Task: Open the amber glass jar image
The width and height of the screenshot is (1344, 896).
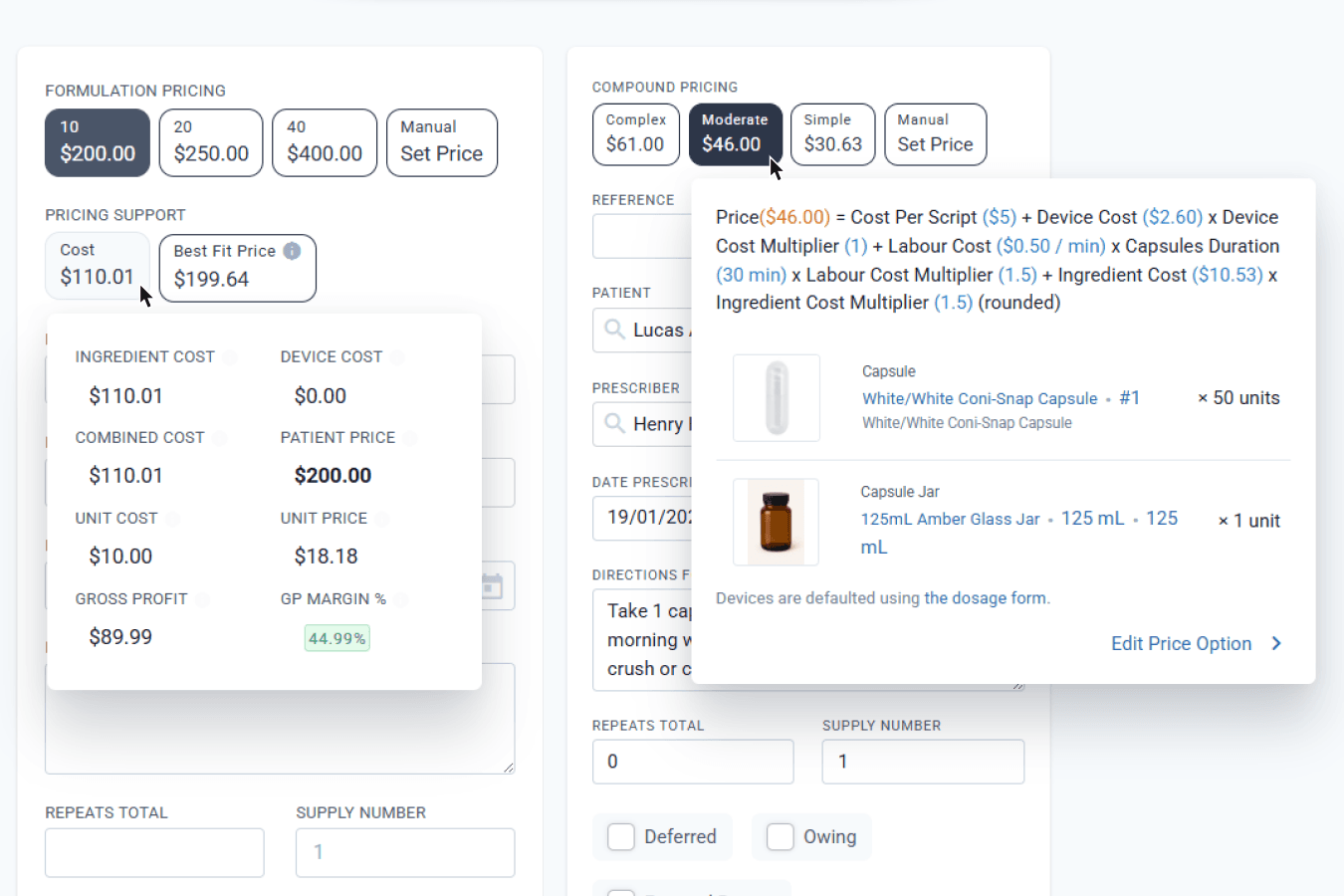Action: point(777,522)
